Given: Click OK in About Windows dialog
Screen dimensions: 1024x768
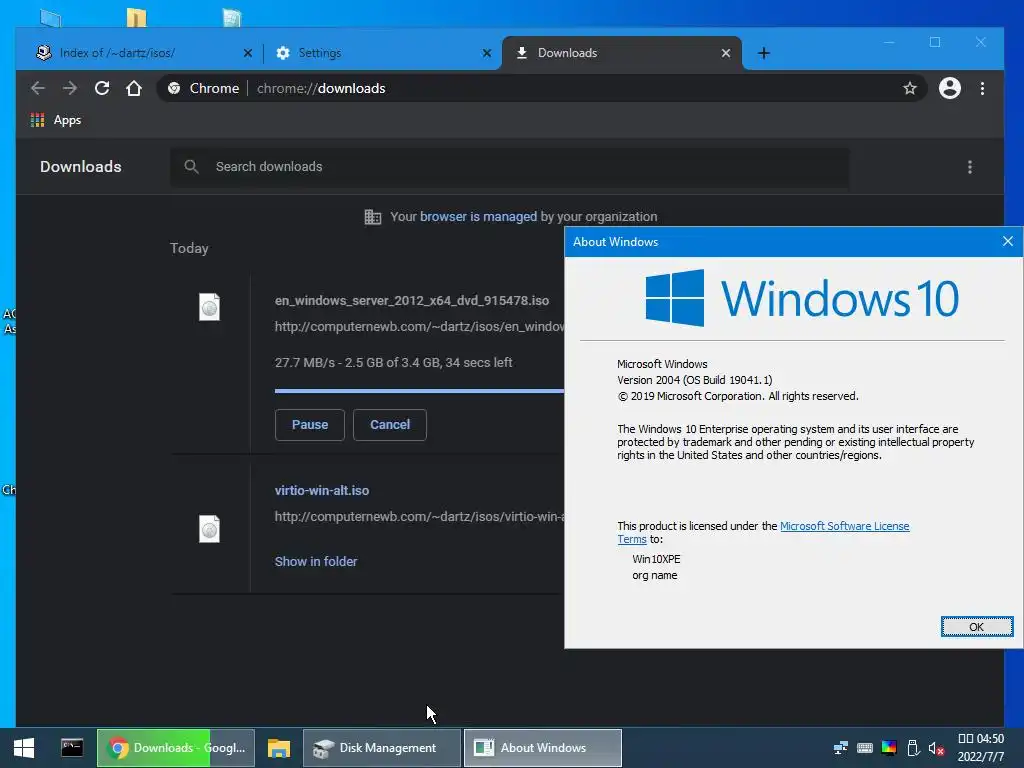Looking at the screenshot, I should click(x=976, y=627).
